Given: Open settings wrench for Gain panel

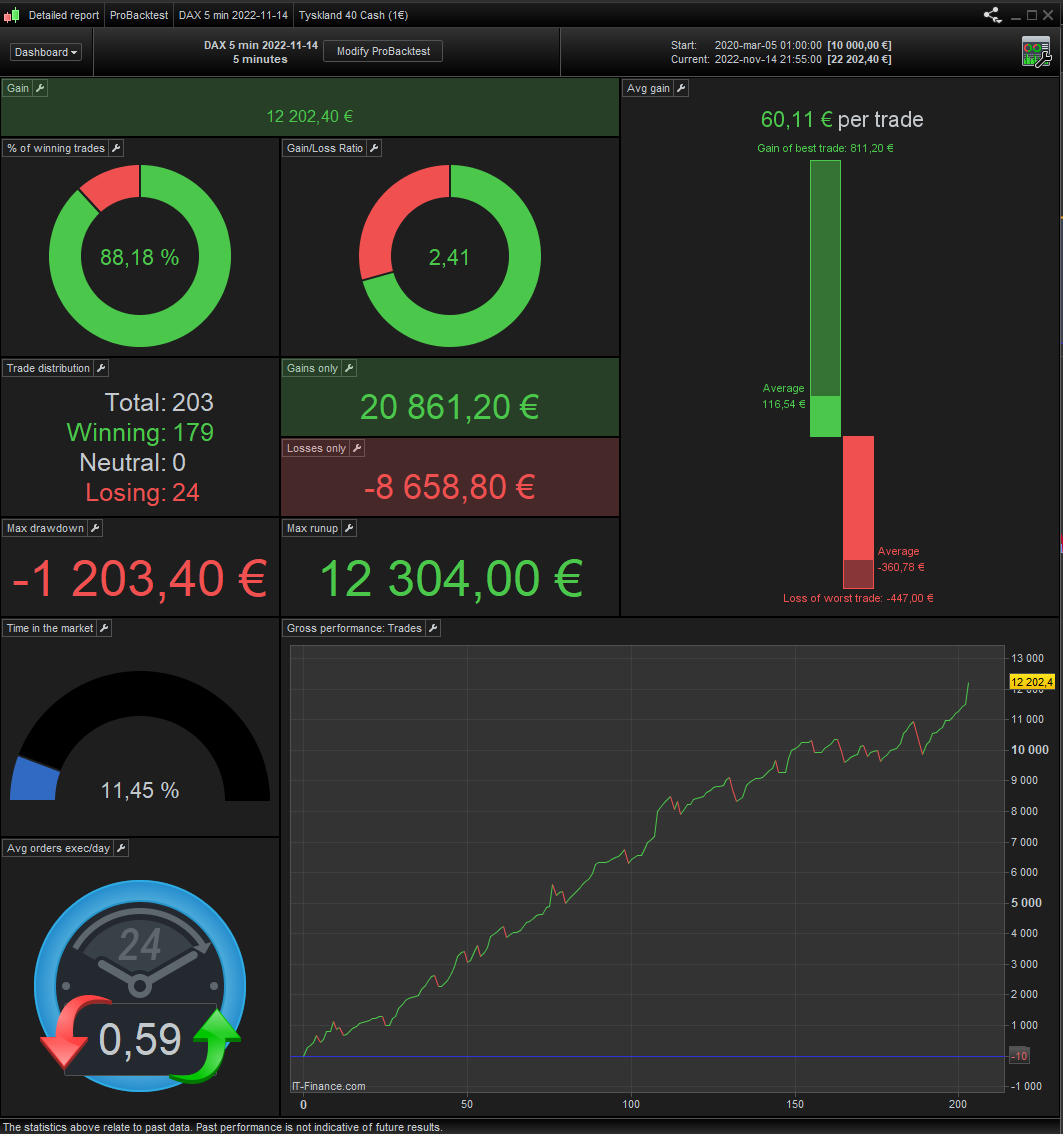Looking at the screenshot, I should pos(40,88).
